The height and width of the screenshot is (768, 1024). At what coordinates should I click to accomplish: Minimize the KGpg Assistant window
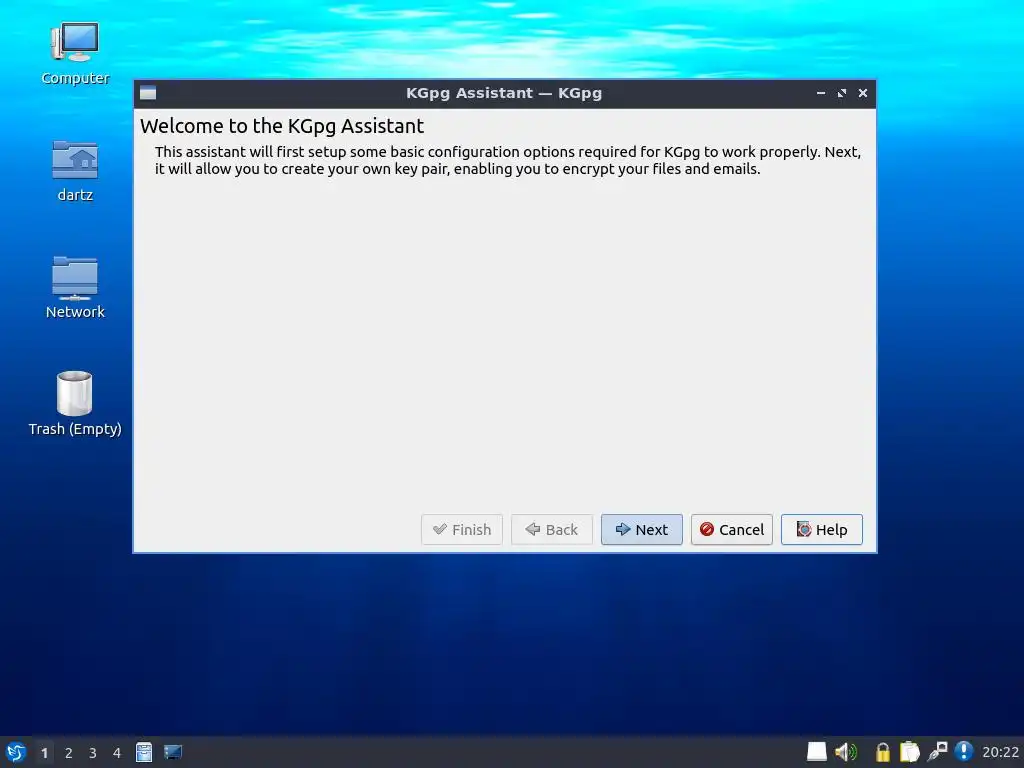click(821, 93)
